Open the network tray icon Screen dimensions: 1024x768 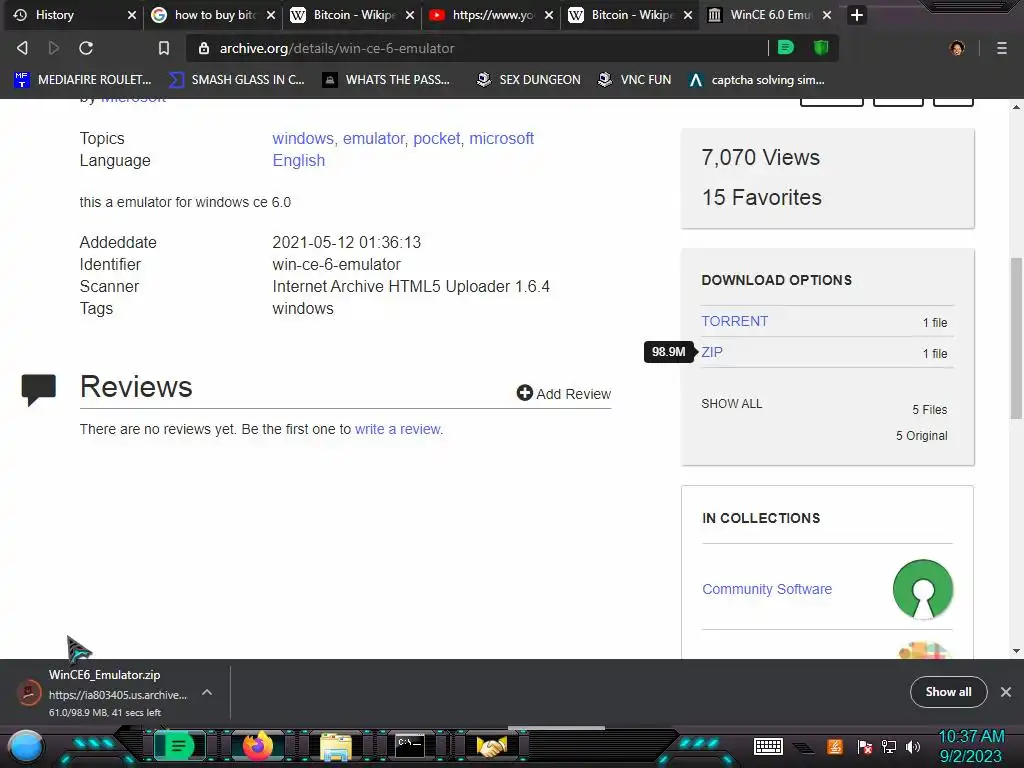tap(889, 746)
